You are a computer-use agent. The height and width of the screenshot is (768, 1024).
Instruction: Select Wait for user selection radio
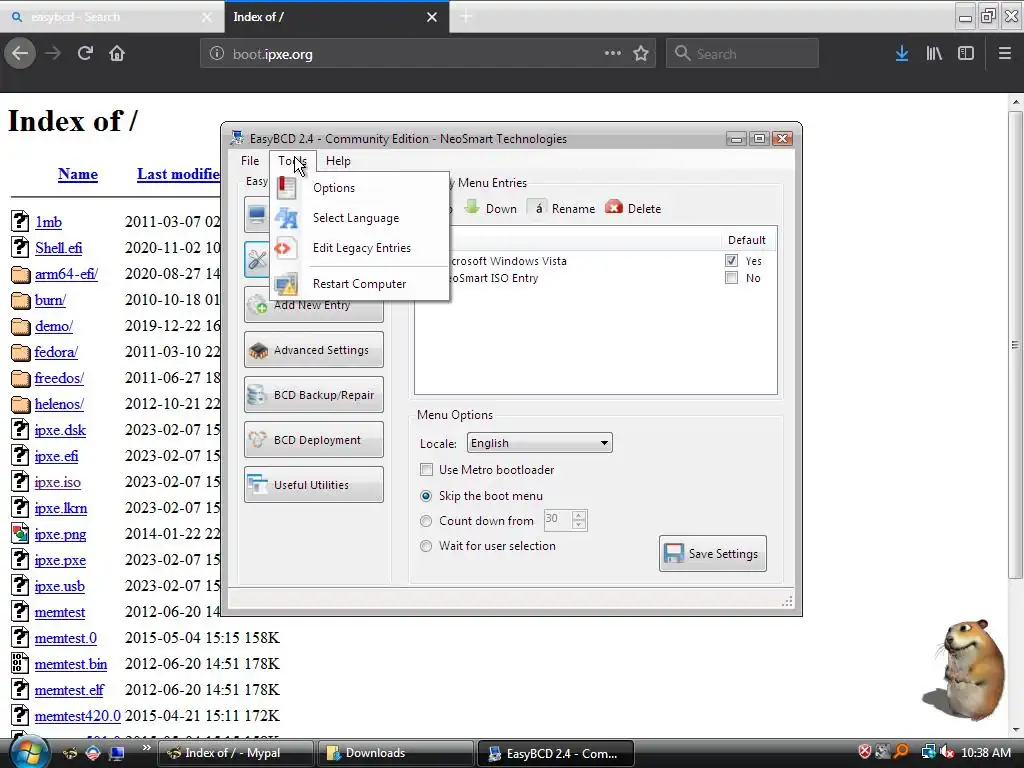[426, 546]
